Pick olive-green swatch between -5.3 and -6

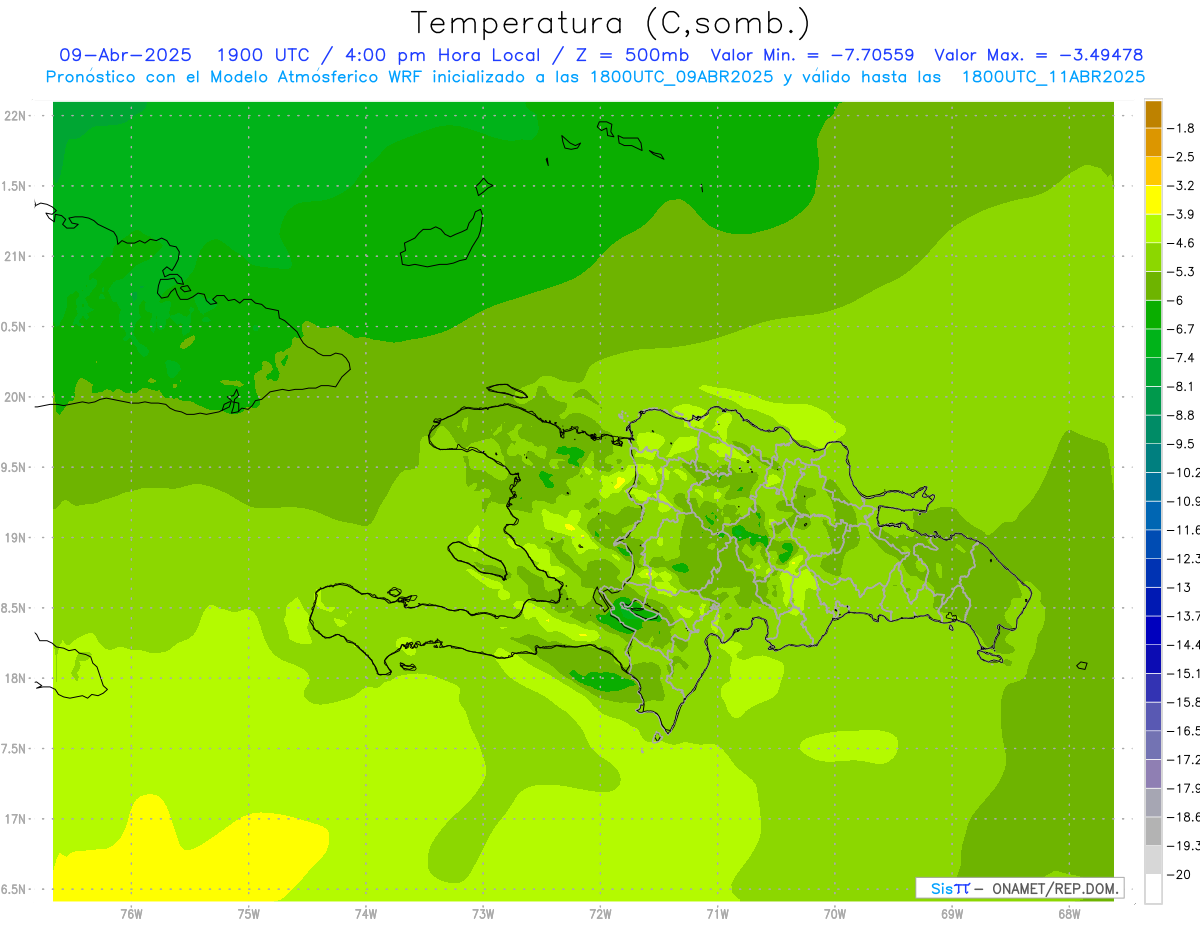pos(1153,286)
